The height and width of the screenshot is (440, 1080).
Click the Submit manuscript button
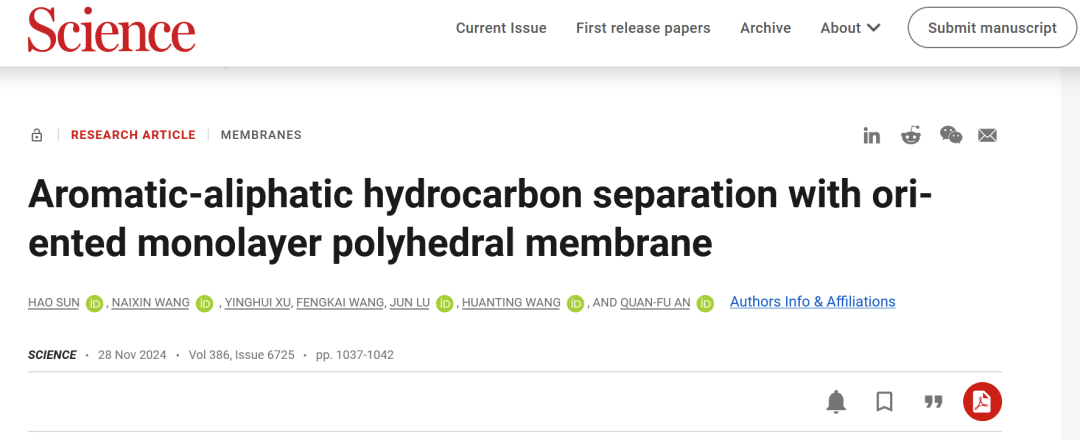pos(992,28)
